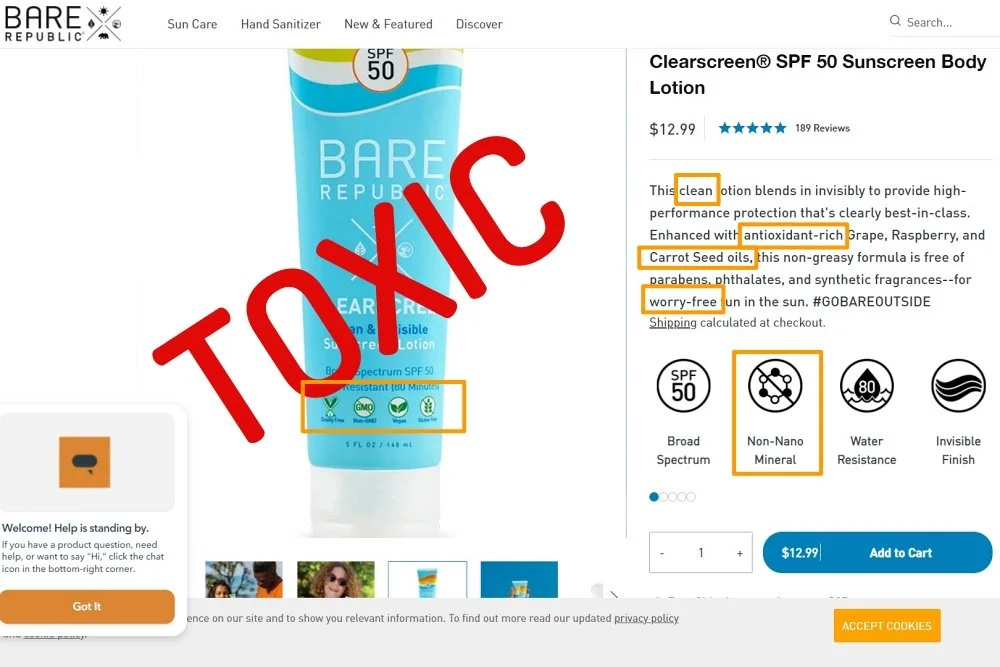The image size is (1000, 667).
Task: Decrease quantity with the minus button
Action: tap(662, 553)
